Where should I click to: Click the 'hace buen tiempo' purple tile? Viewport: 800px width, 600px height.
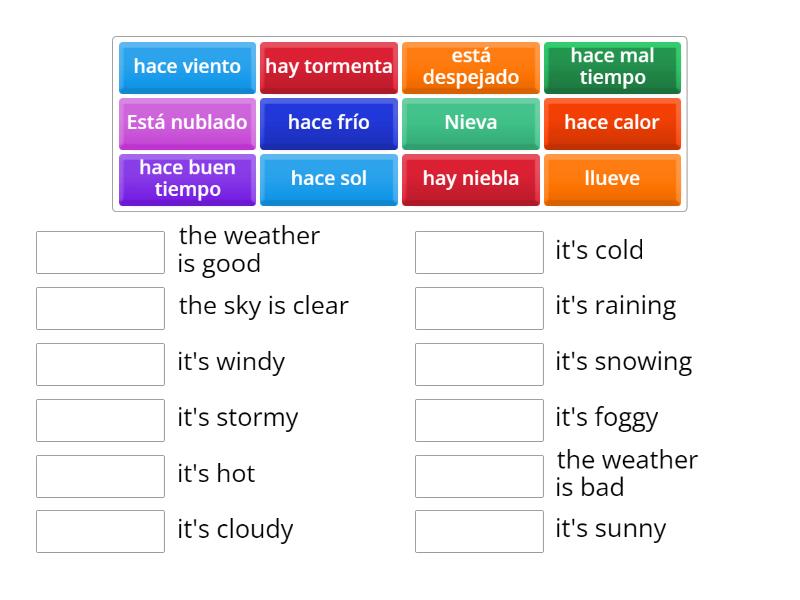point(186,179)
